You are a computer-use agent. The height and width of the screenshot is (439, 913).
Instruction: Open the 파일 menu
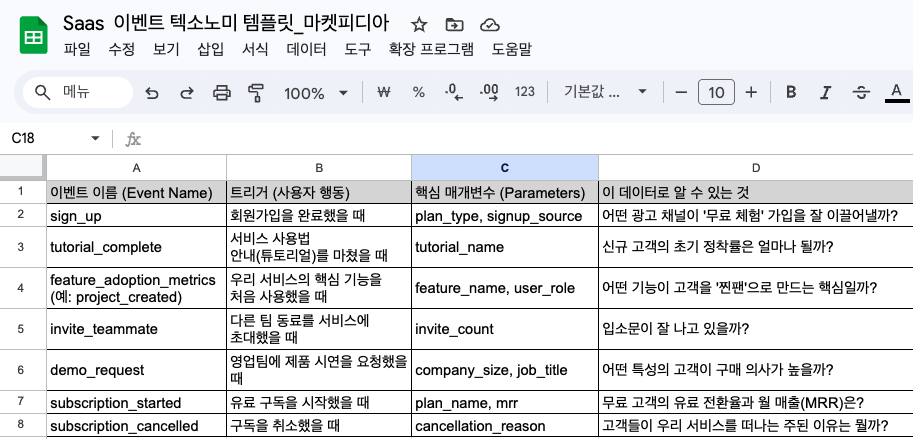pyautogui.click(x=77, y=49)
